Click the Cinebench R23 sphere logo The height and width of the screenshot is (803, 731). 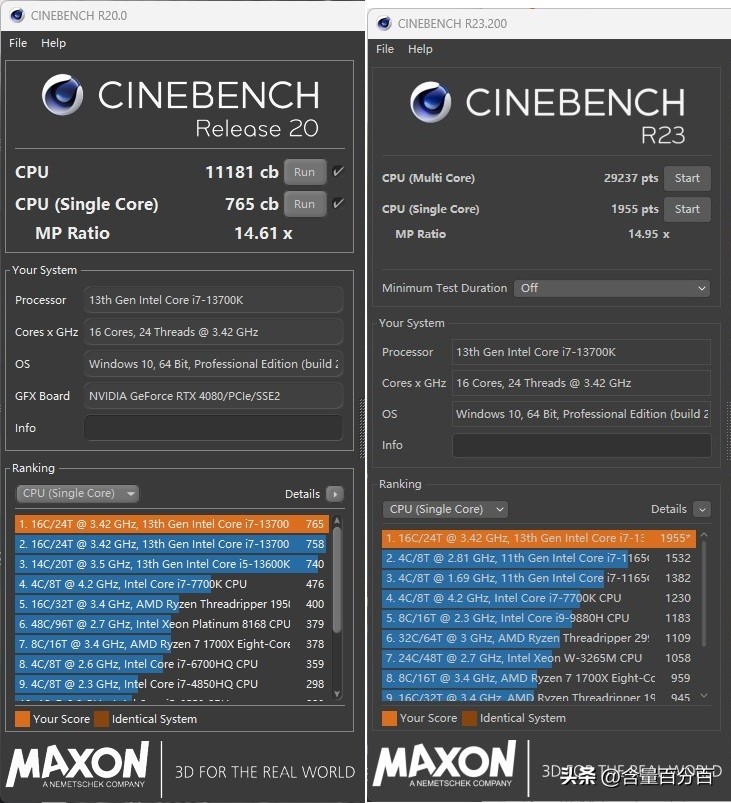pyautogui.click(x=430, y=101)
